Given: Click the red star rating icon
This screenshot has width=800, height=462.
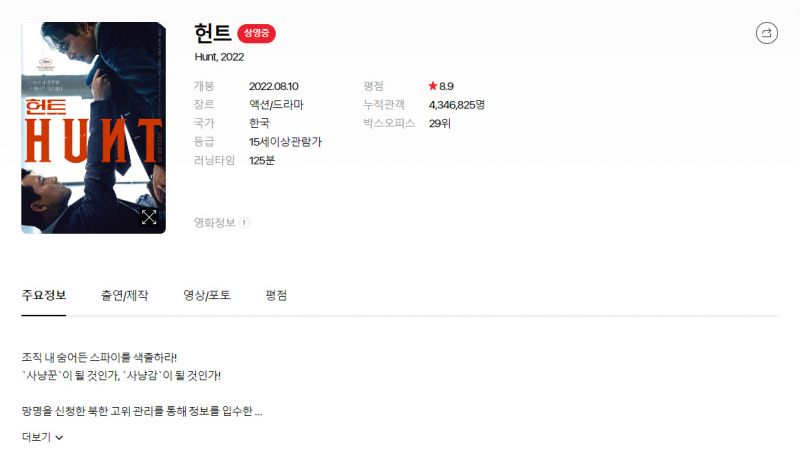Looking at the screenshot, I should [433, 86].
